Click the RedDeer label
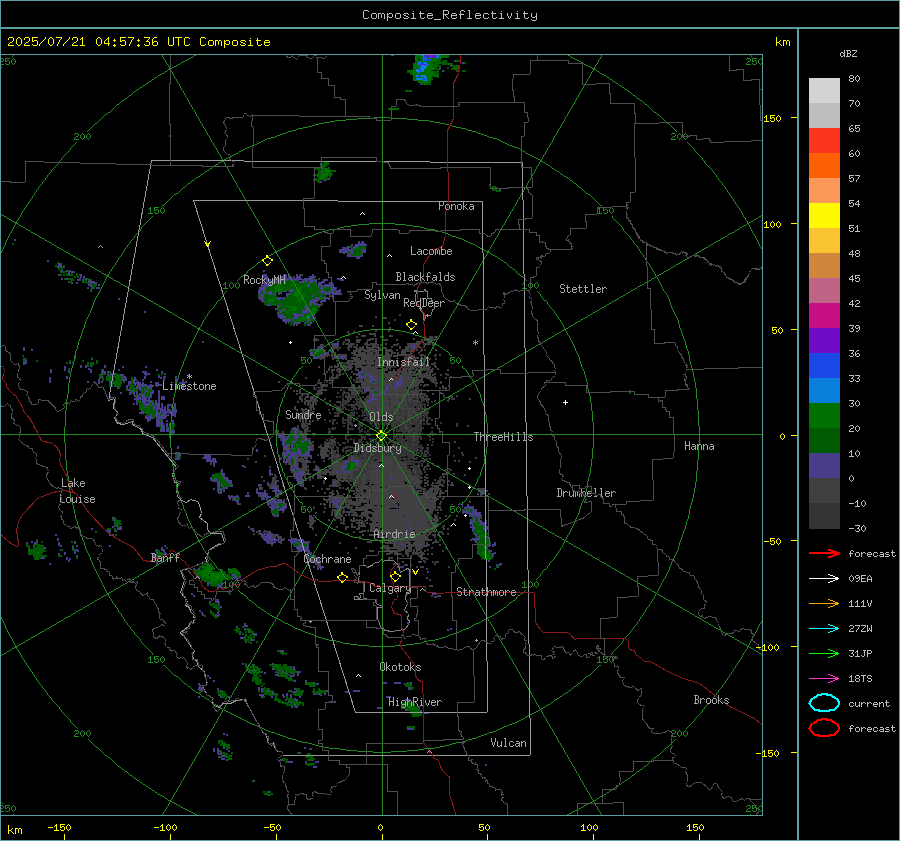Viewport: 900px width, 841px height. (424, 303)
